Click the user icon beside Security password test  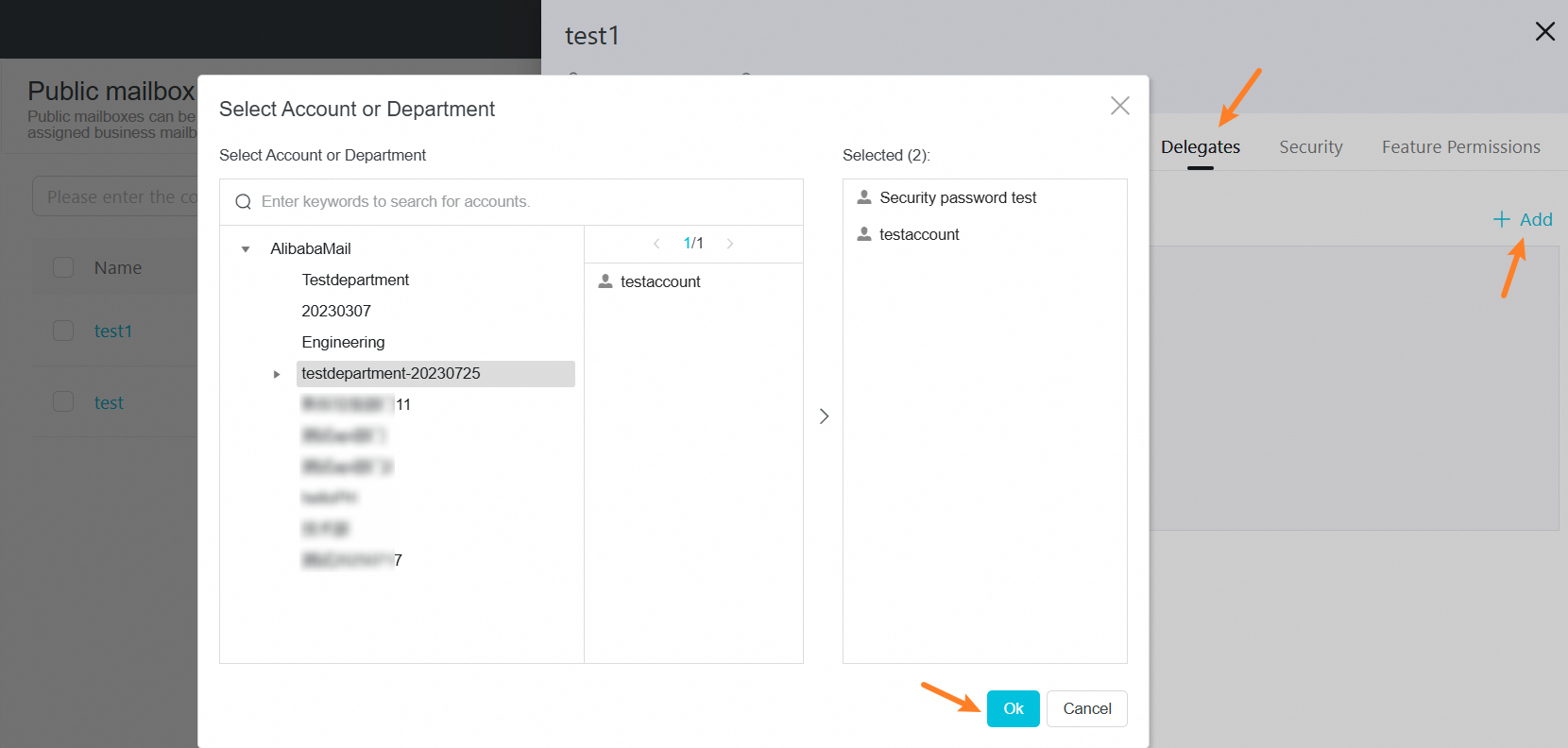864,197
